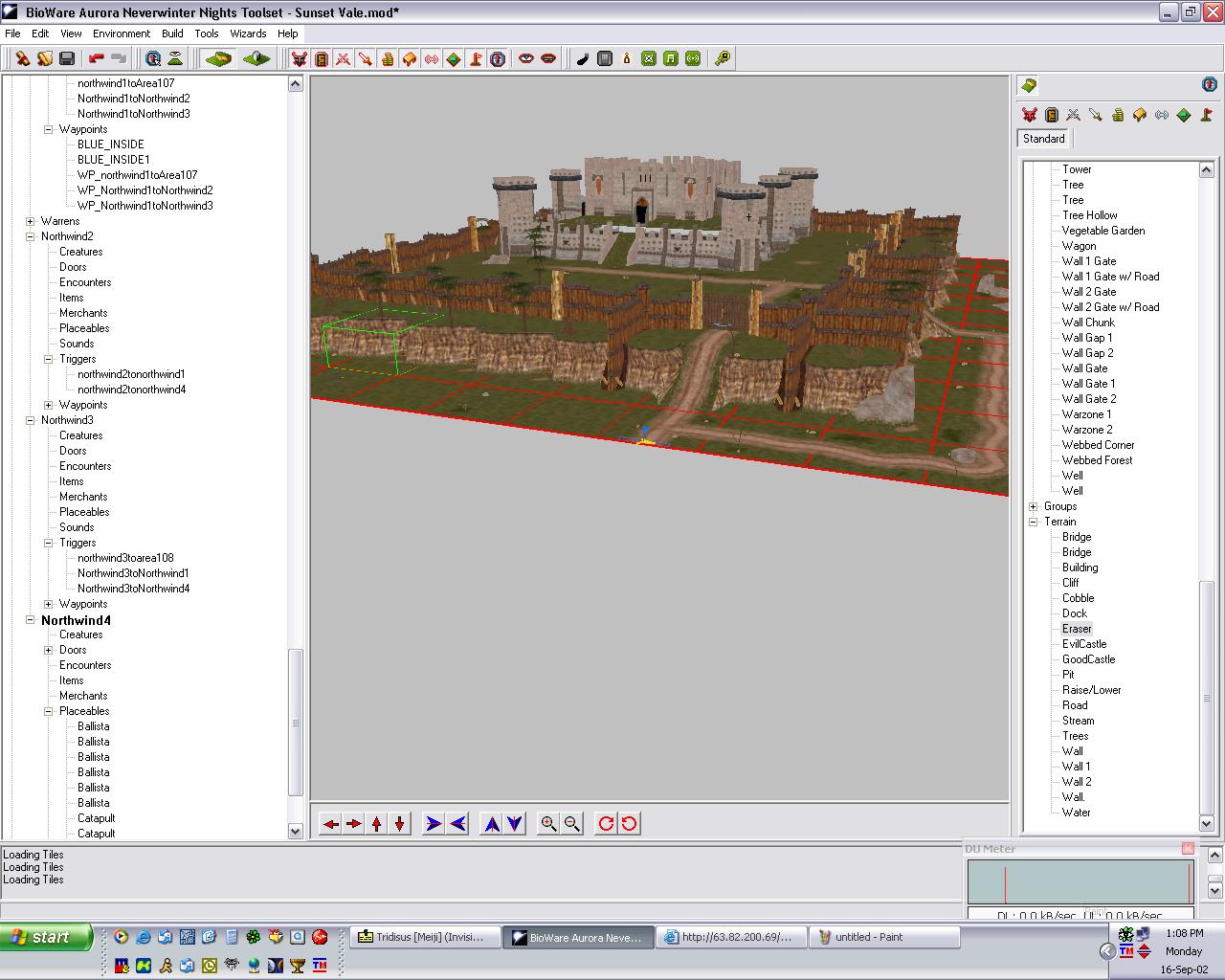Click the save module disk icon
Viewport: 1225px width, 980px height.
pos(67,58)
